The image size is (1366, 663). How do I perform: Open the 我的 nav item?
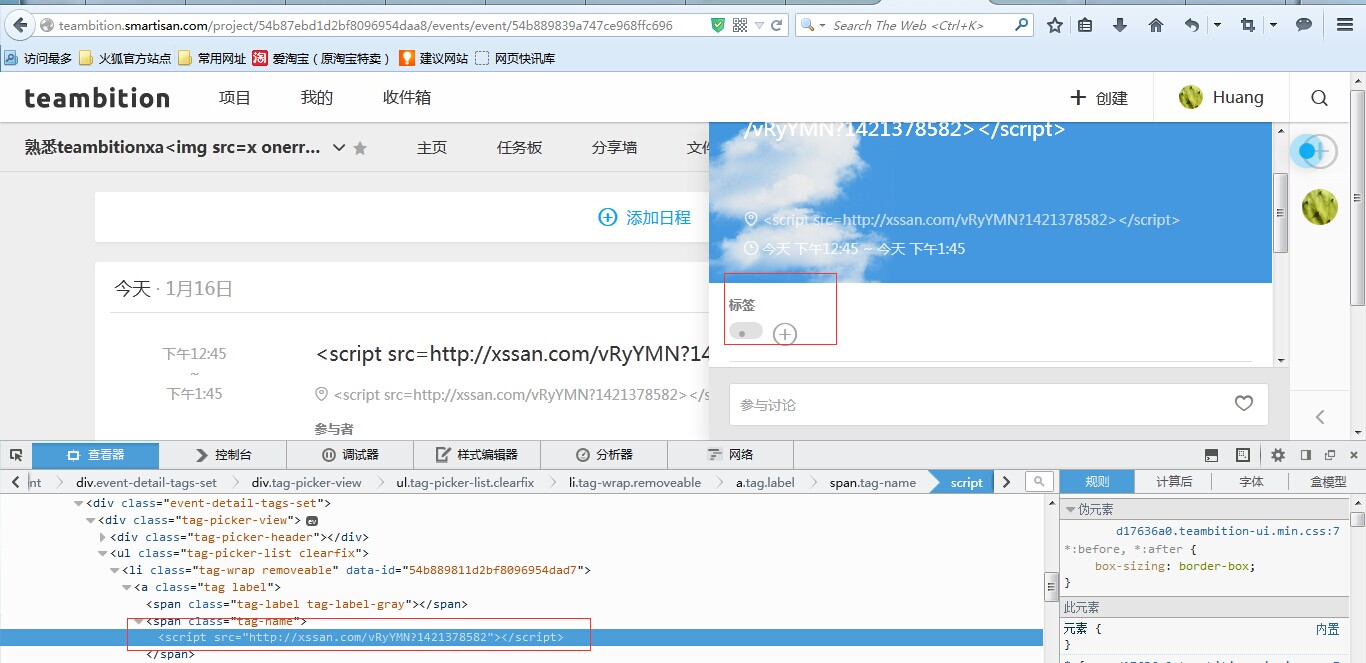coord(317,98)
